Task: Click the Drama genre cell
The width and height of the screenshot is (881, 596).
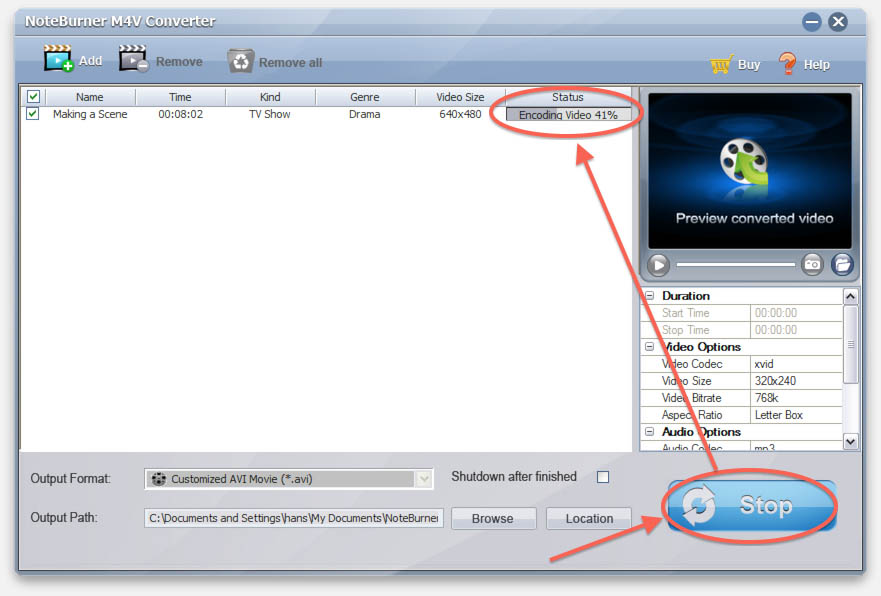Action: tap(365, 114)
